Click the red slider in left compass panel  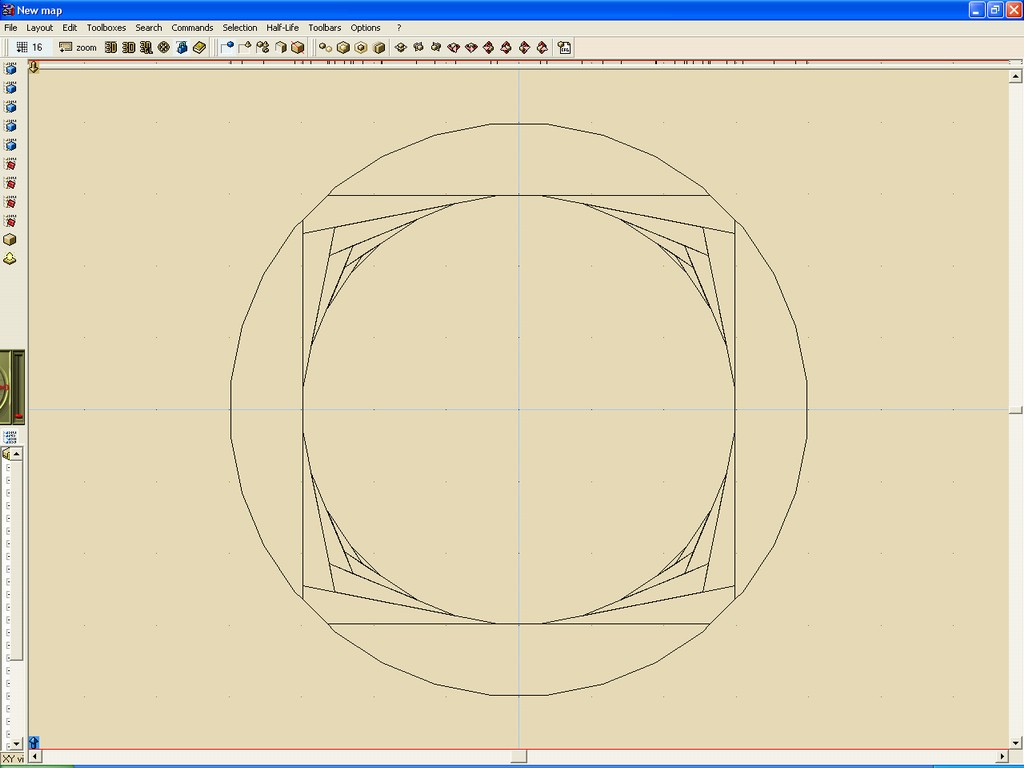tap(19, 414)
